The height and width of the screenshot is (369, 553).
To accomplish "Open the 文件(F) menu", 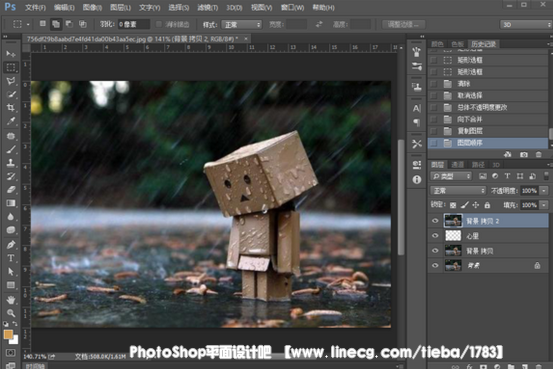I will pos(35,7).
